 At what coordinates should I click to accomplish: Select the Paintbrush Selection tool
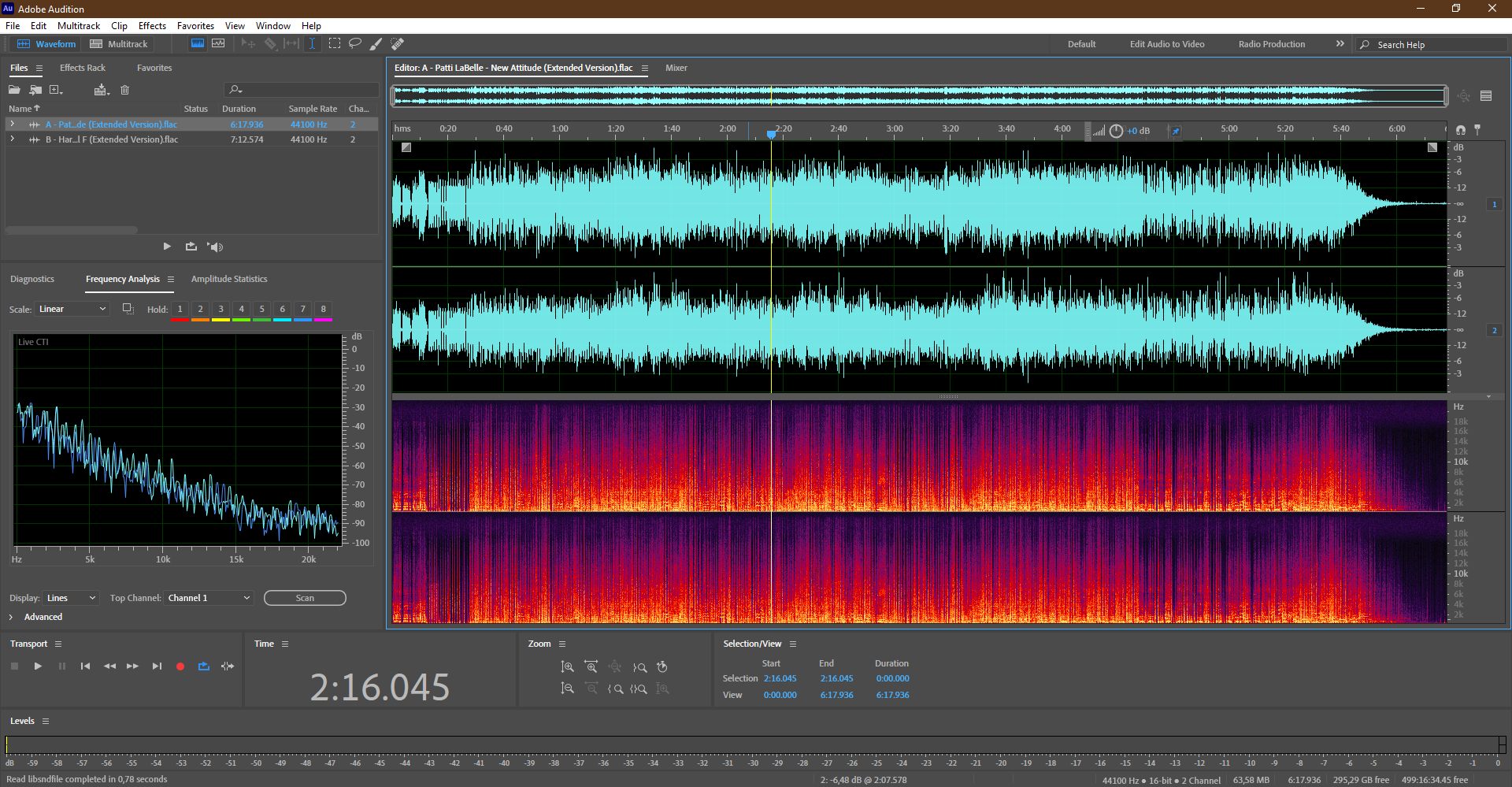pos(376,44)
